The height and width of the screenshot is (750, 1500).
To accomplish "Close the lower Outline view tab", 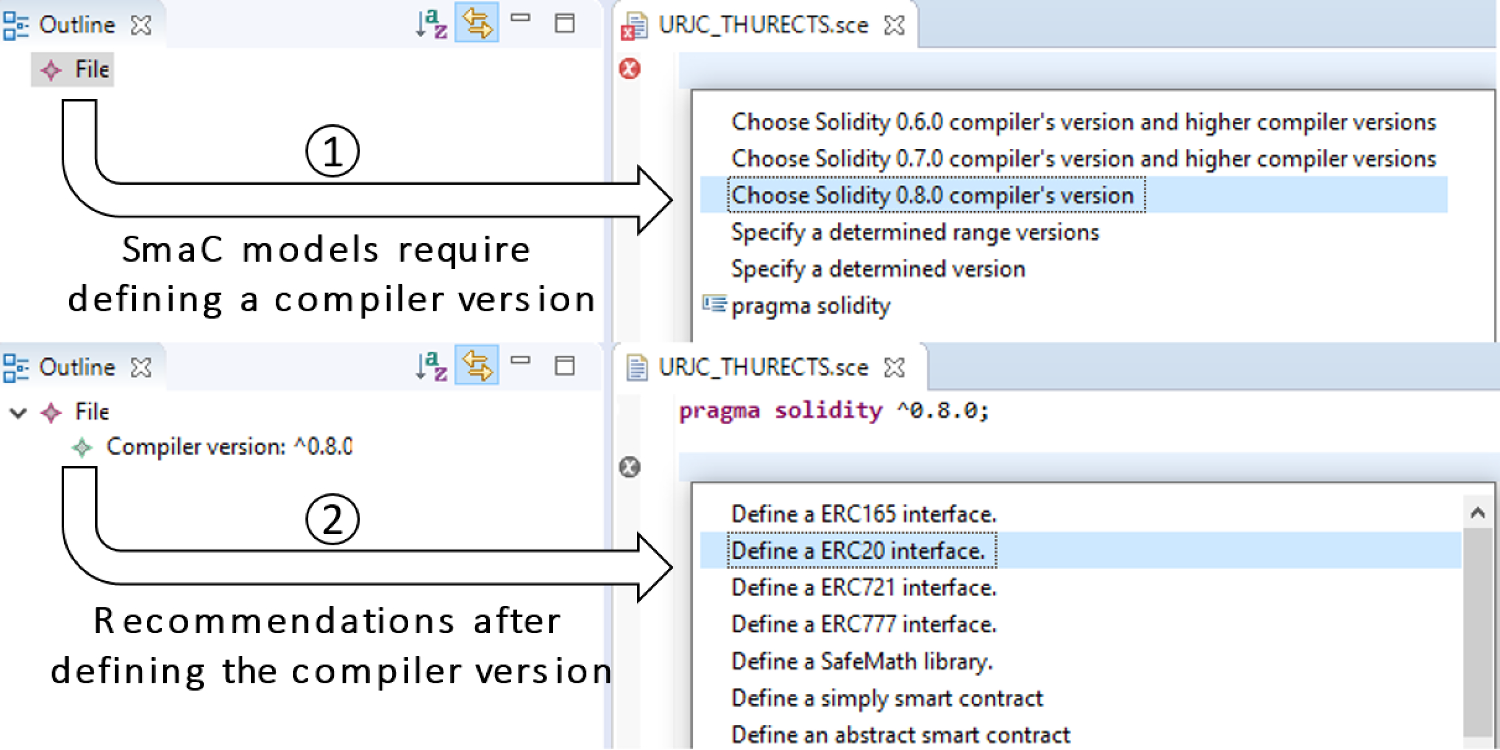I will [141, 368].
